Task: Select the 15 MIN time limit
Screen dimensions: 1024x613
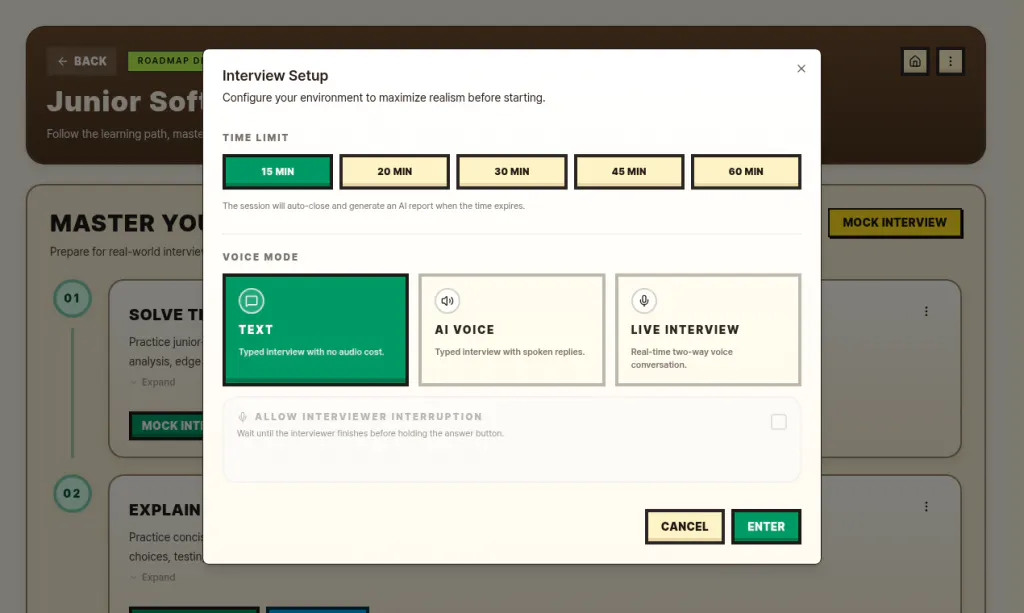Action: [x=278, y=172]
